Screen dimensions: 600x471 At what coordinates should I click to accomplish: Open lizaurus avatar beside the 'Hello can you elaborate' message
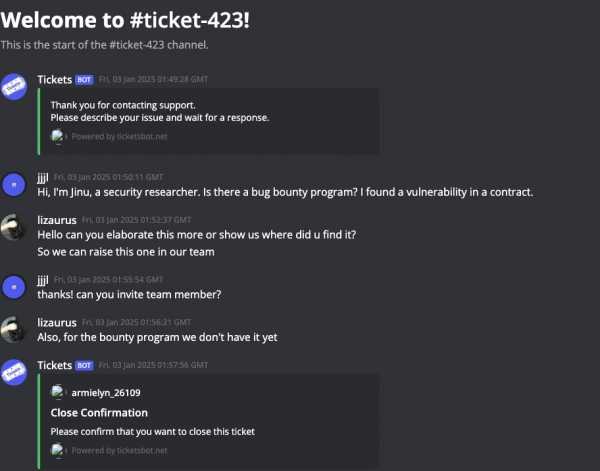[x=13, y=227]
